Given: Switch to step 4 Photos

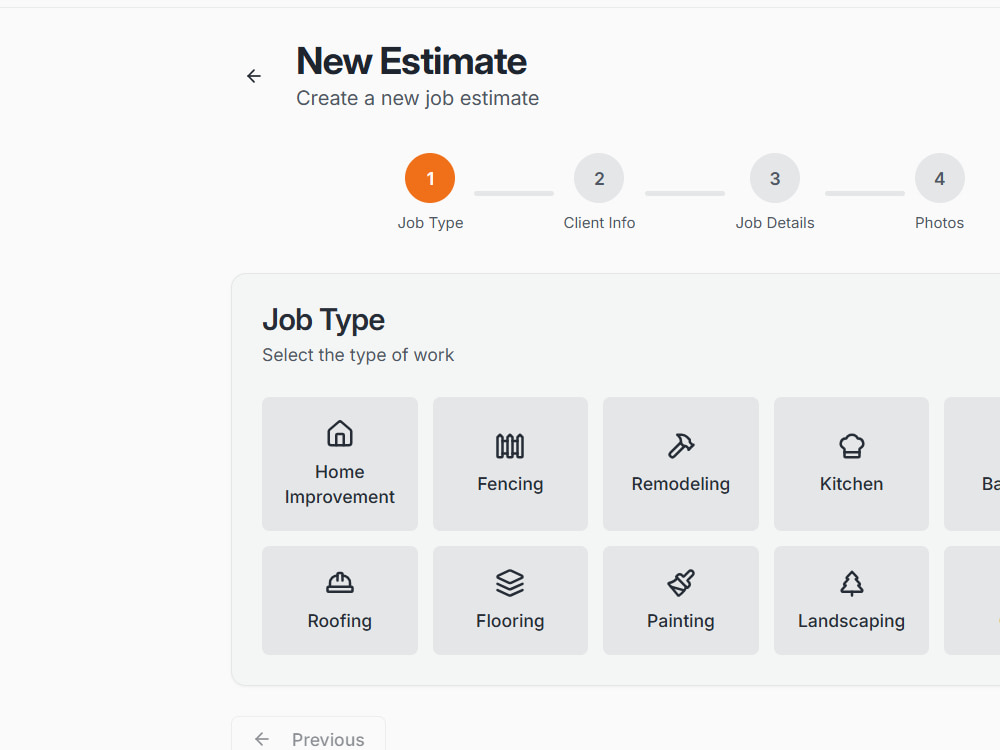Looking at the screenshot, I should (939, 178).
